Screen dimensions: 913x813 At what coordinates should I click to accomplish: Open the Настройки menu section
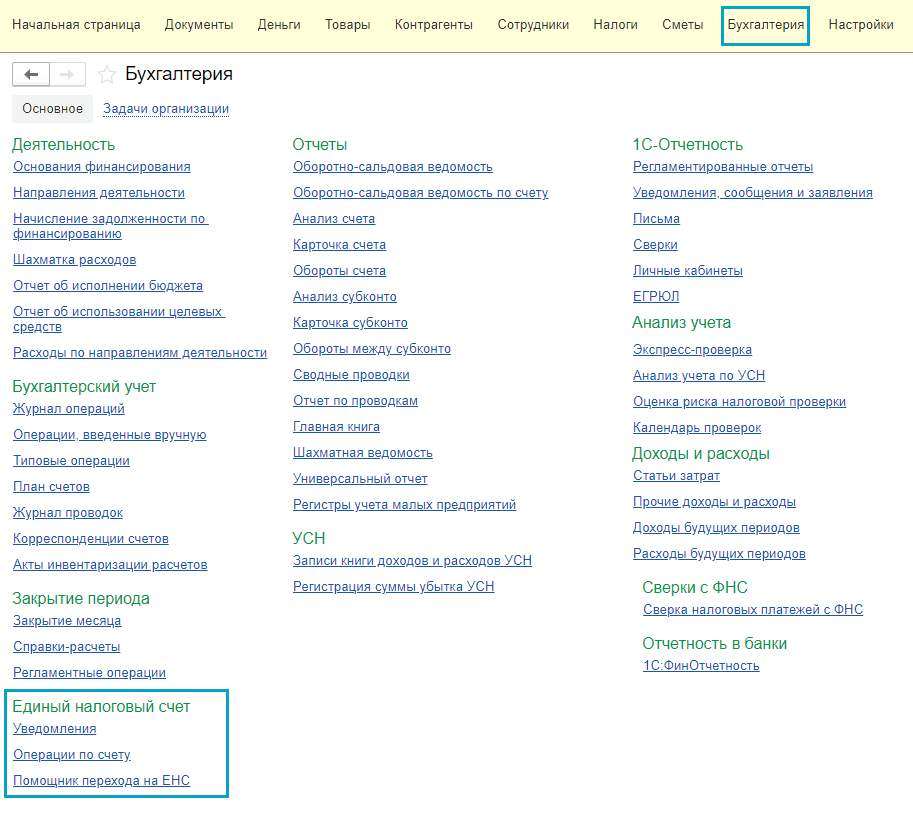coord(861,25)
